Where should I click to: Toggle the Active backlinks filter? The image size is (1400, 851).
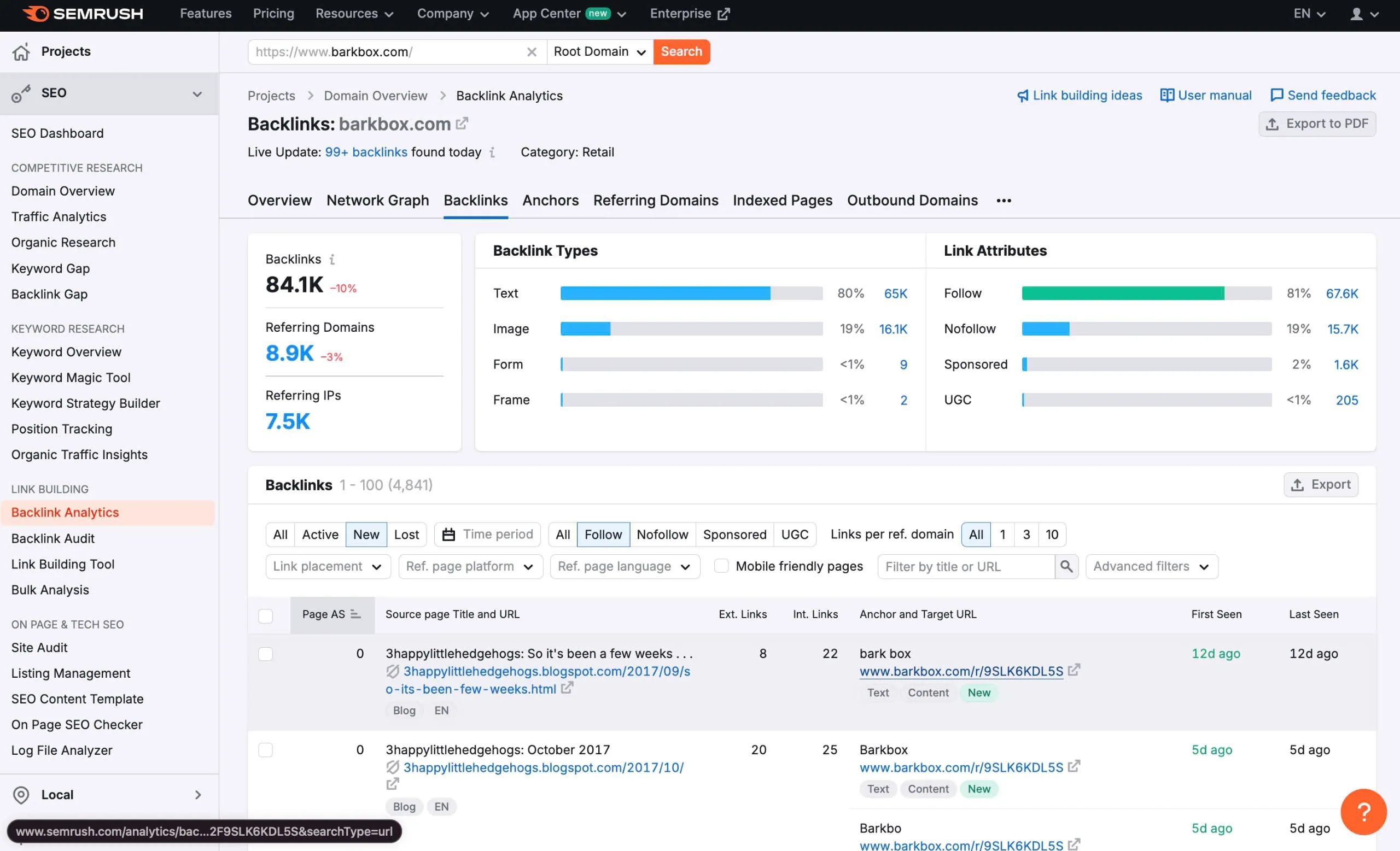click(320, 535)
